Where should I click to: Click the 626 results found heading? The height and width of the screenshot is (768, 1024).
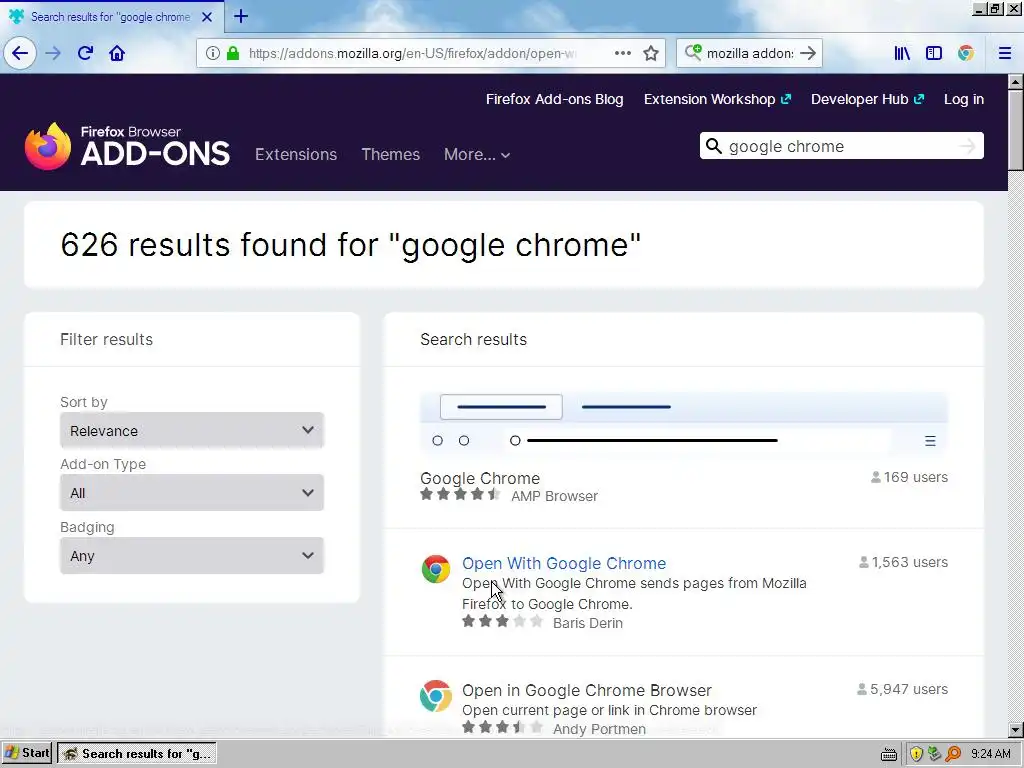coord(351,245)
